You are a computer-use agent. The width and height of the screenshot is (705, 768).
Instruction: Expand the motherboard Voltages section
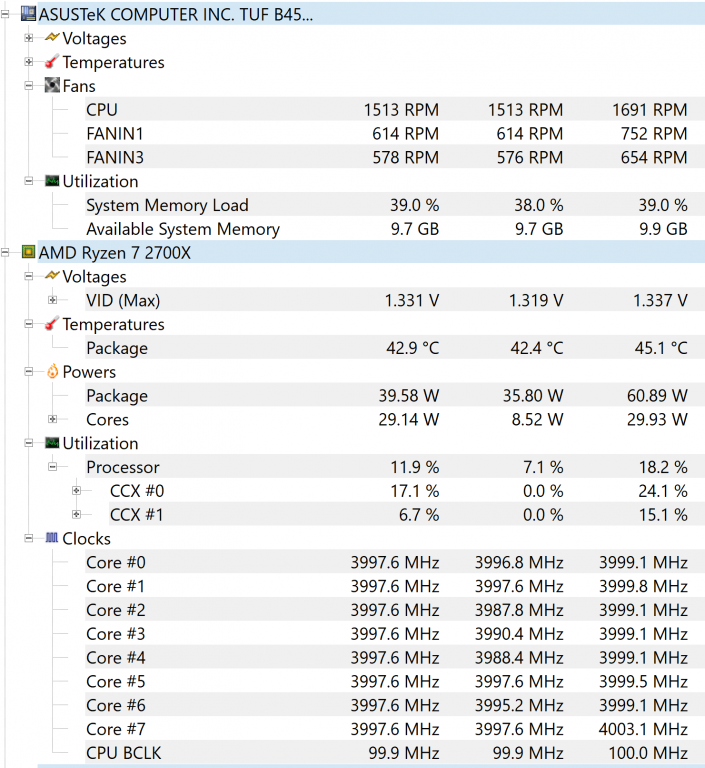(x=29, y=38)
